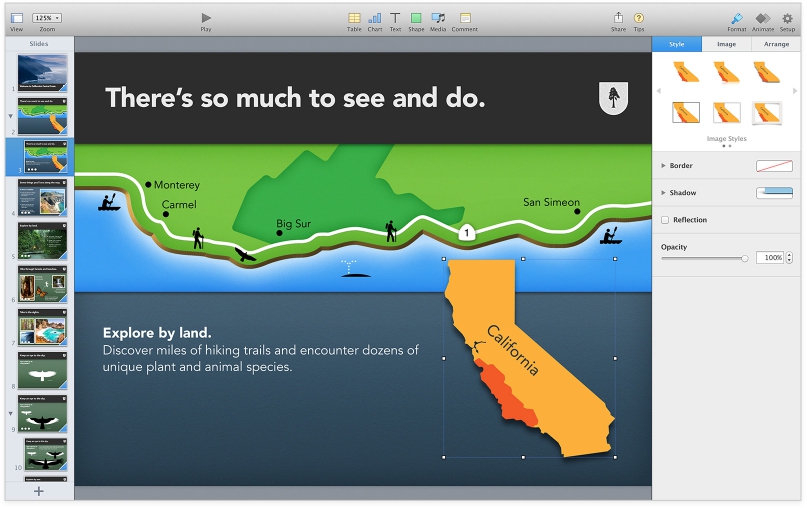Expand the Shadow disclosure triangle

663,193
